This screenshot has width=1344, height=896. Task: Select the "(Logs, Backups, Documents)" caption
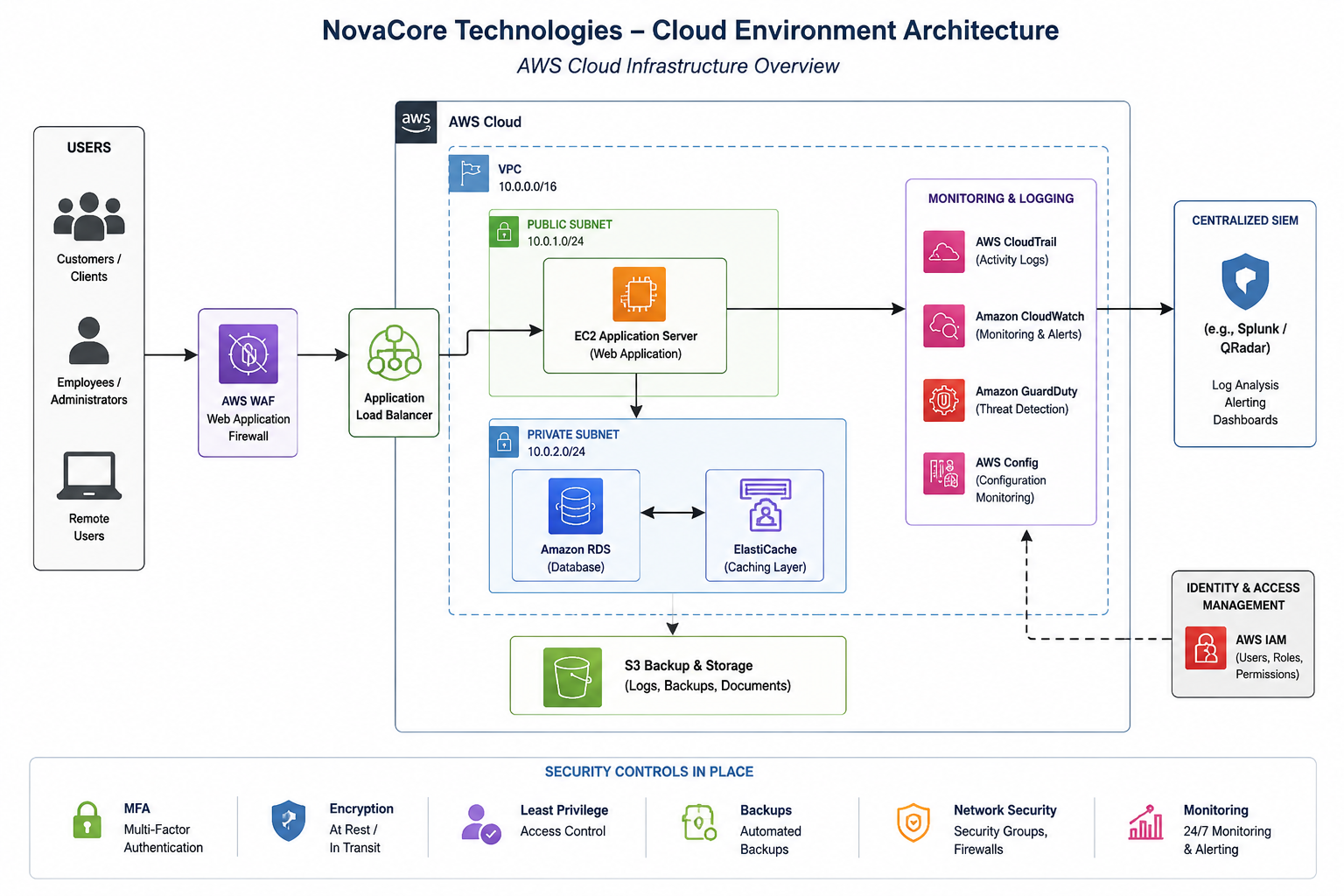[x=708, y=686]
